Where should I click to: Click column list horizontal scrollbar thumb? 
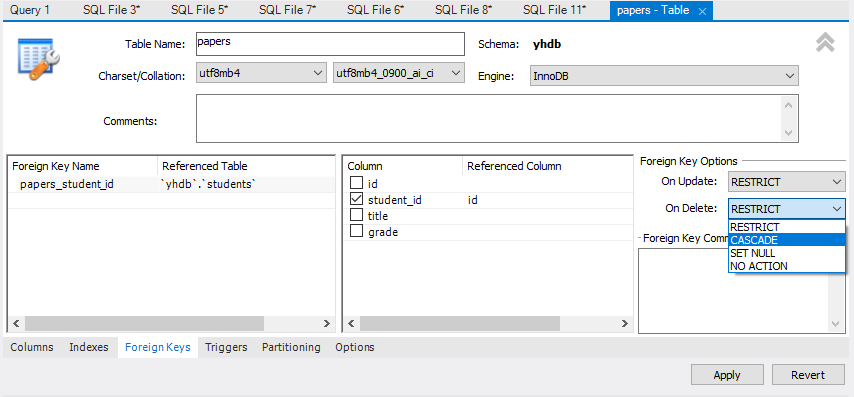[x=460, y=323]
